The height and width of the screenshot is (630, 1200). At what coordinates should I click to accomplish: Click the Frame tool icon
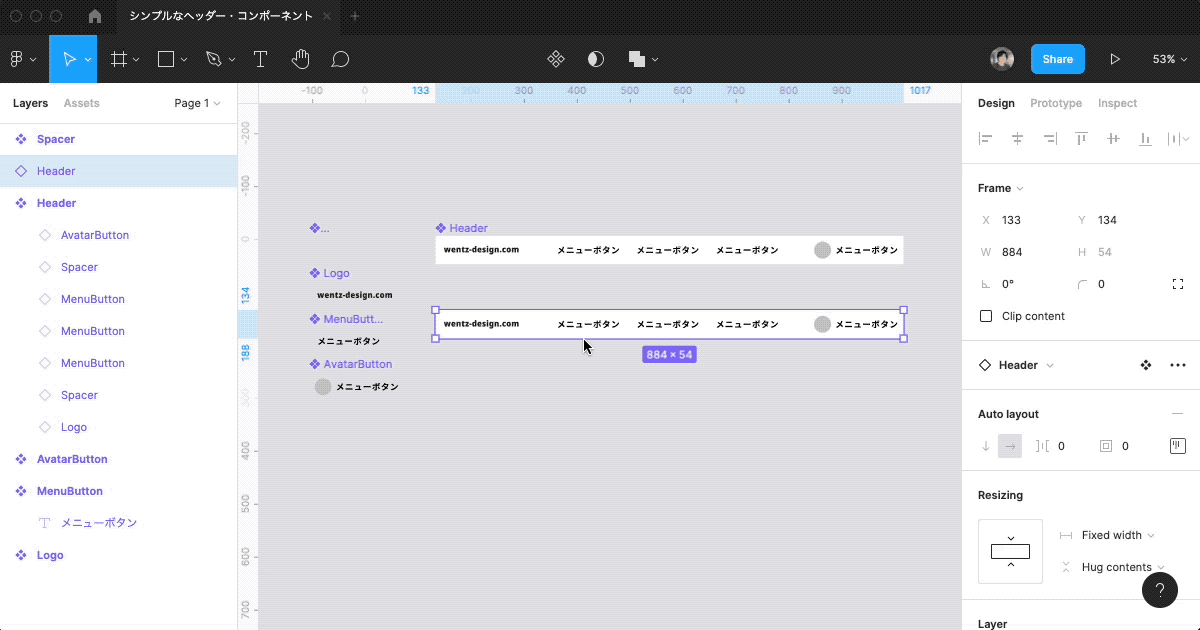(118, 59)
